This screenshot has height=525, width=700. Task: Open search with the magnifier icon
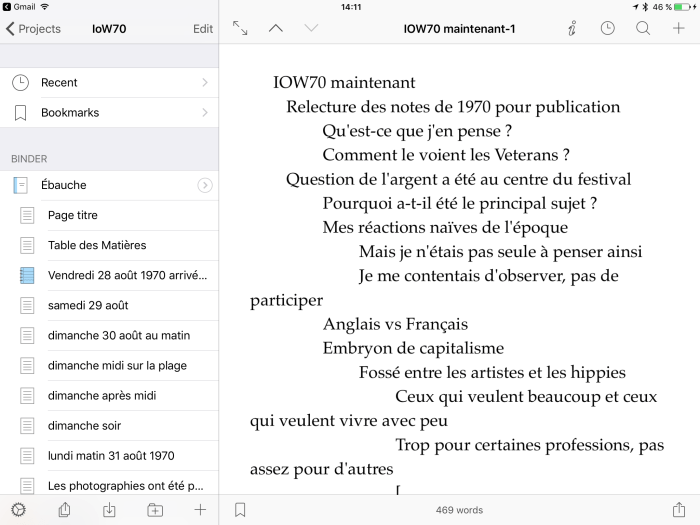point(643,29)
